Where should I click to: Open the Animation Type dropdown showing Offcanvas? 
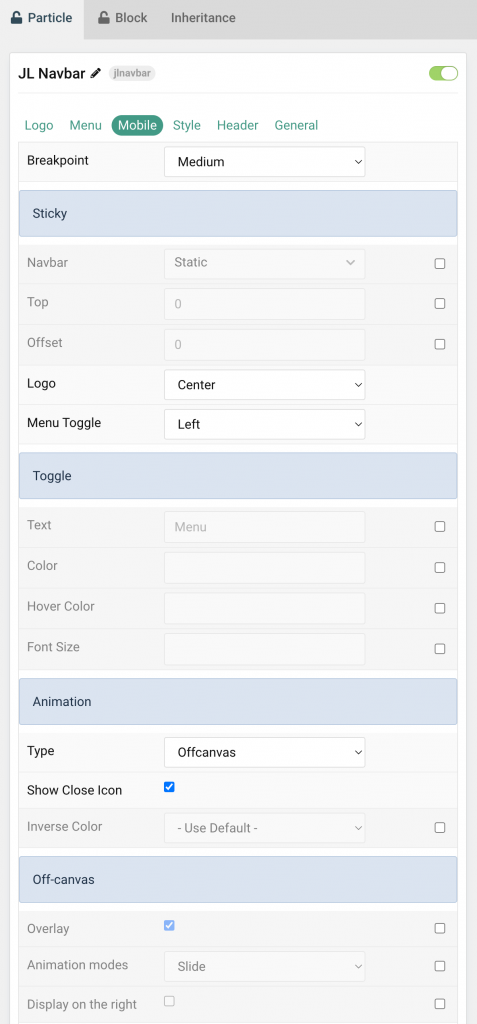[x=265, y=752]
